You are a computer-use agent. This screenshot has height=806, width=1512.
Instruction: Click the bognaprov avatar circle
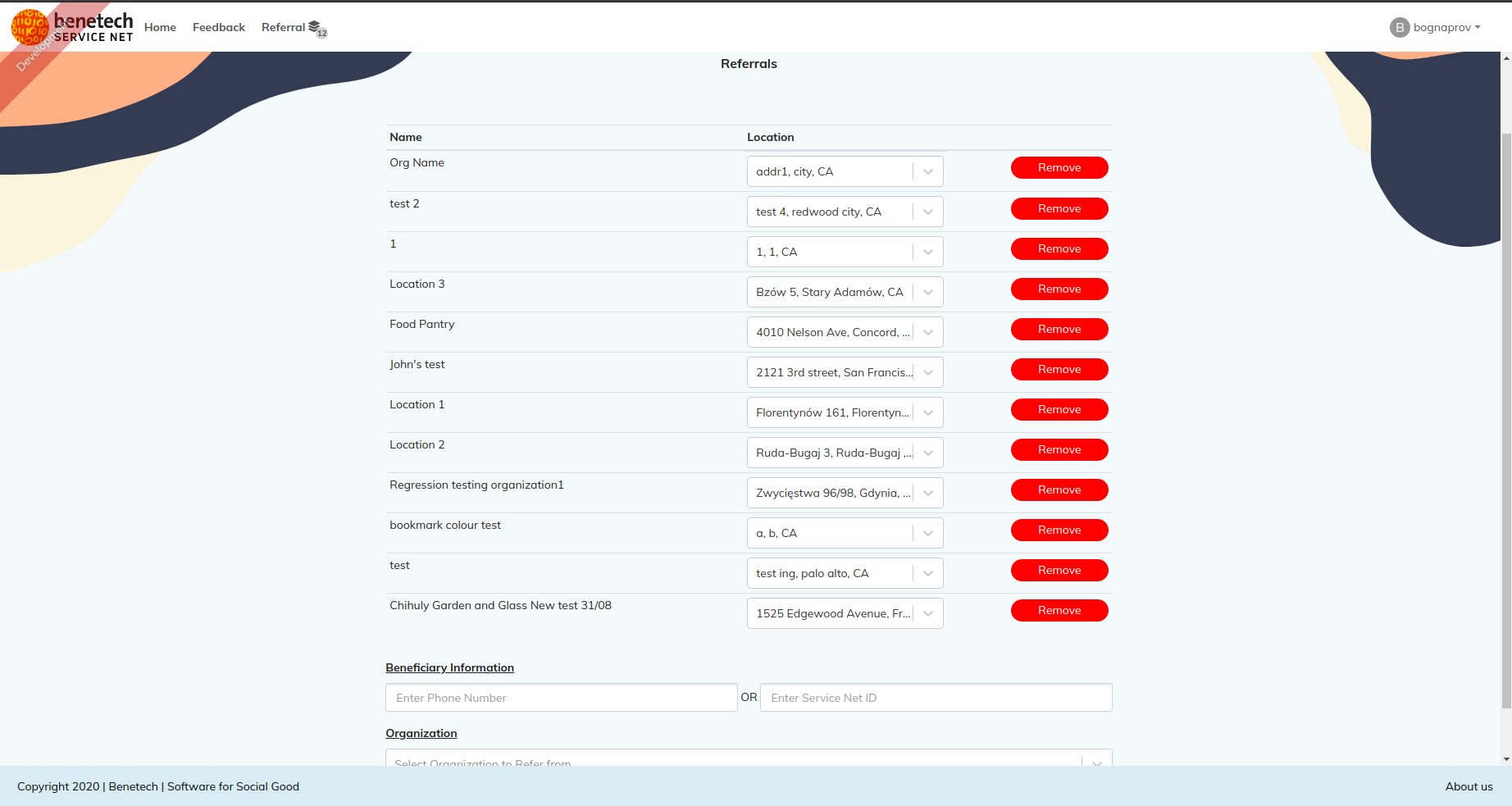1399,27
